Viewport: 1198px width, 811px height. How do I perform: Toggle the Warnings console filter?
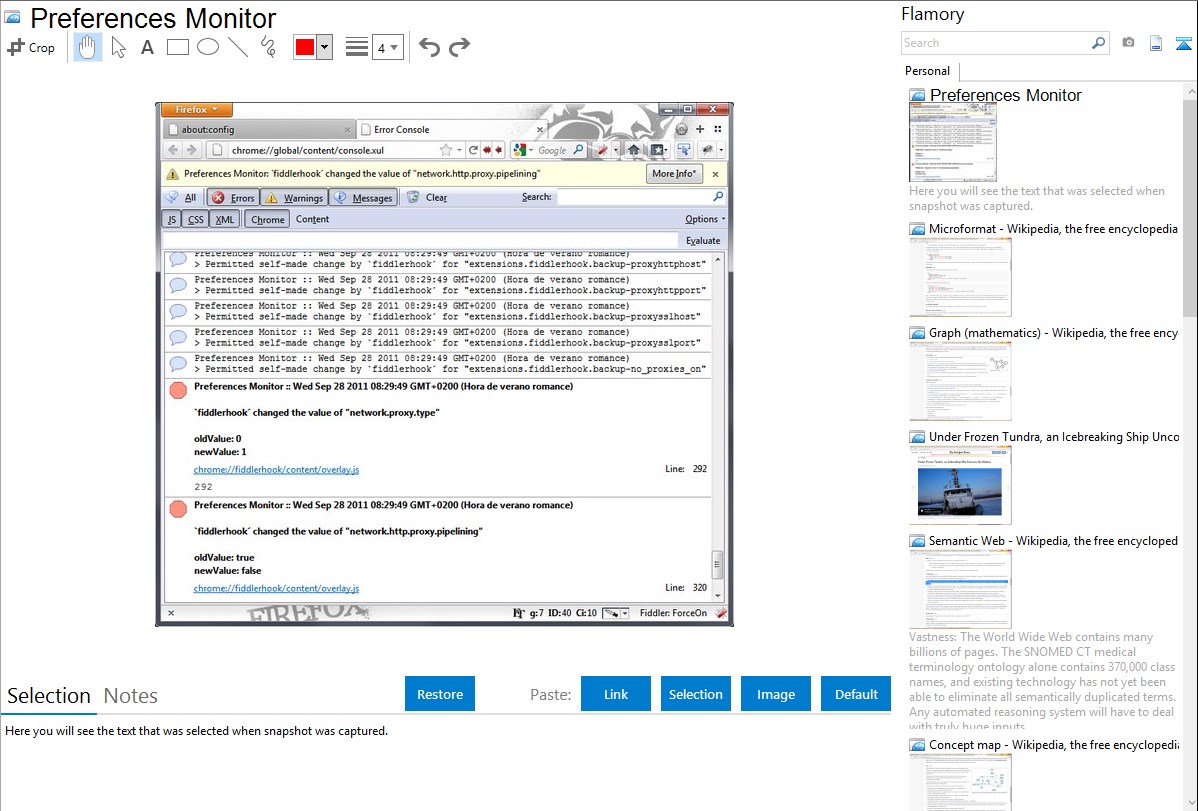tap(294, 198)
